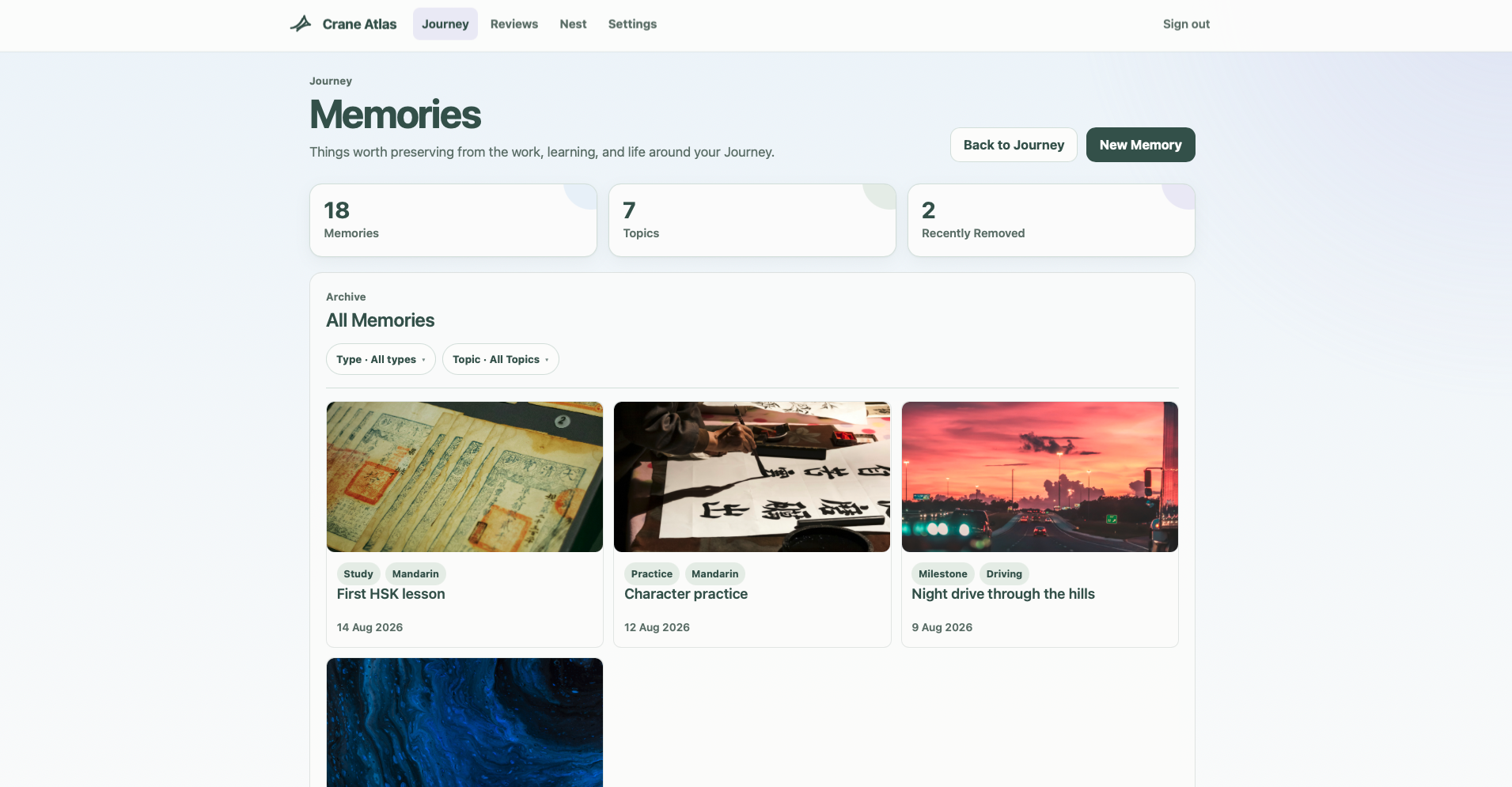Click the Archive label
Image resolution: width=1512 pixels, height=787 pixels.
point(346,297)
